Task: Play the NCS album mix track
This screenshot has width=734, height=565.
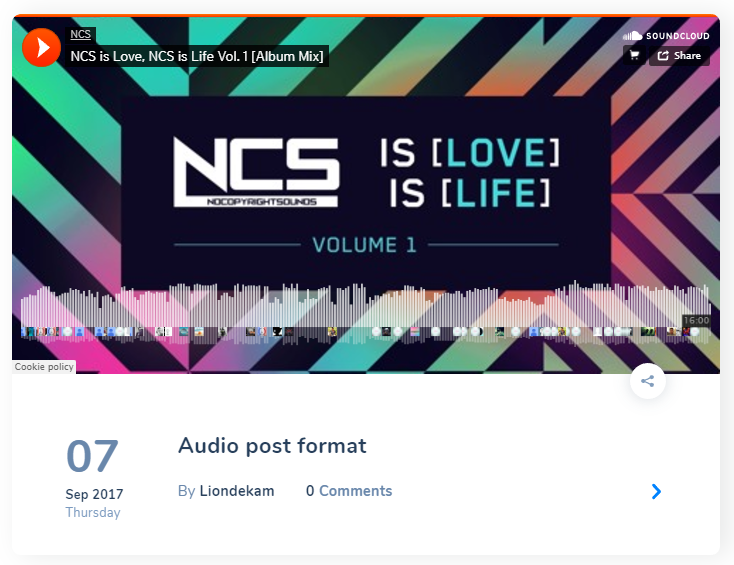Action: pos(41,47)
